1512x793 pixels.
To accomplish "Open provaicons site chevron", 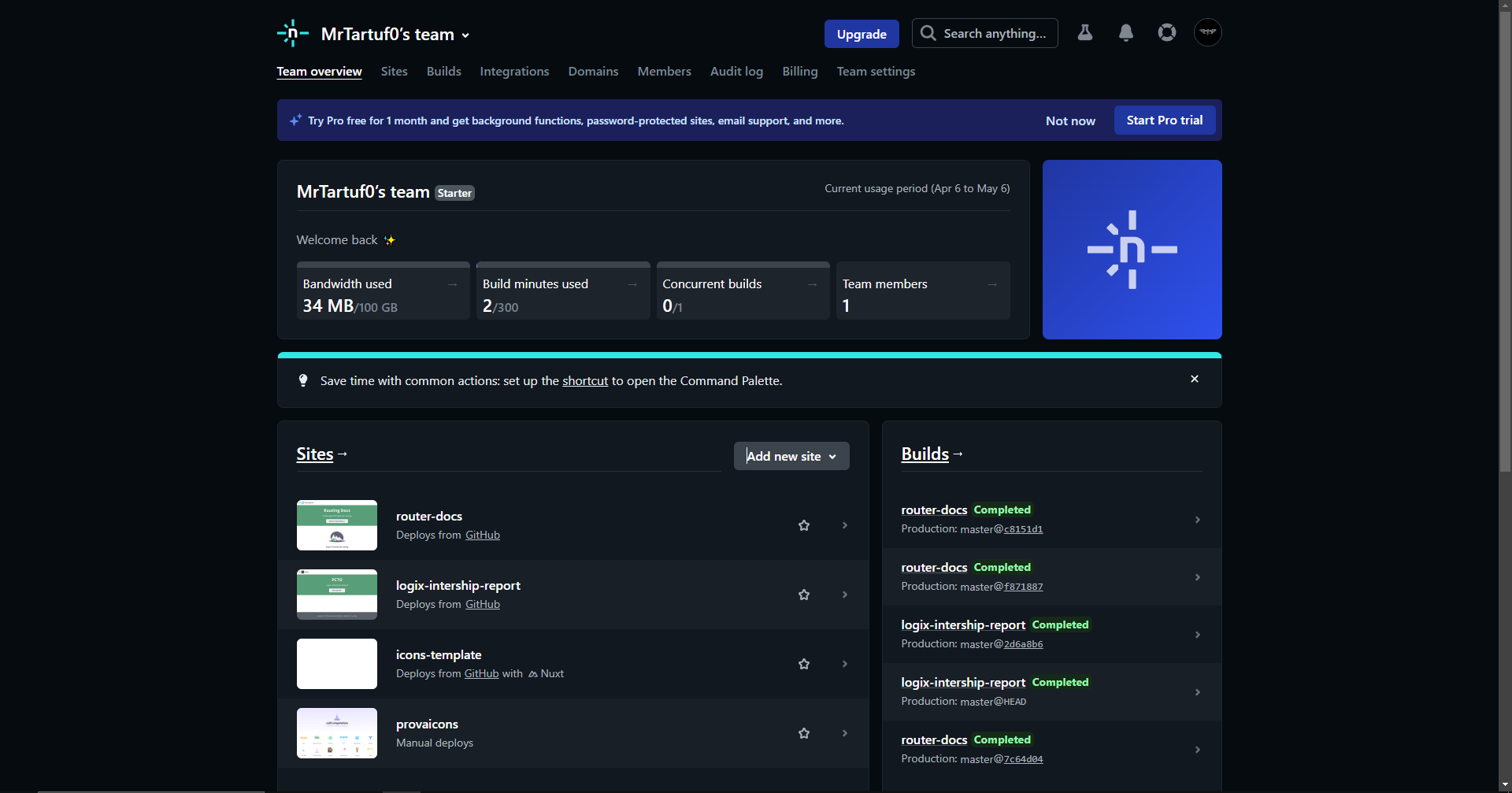I will [845, 733].
